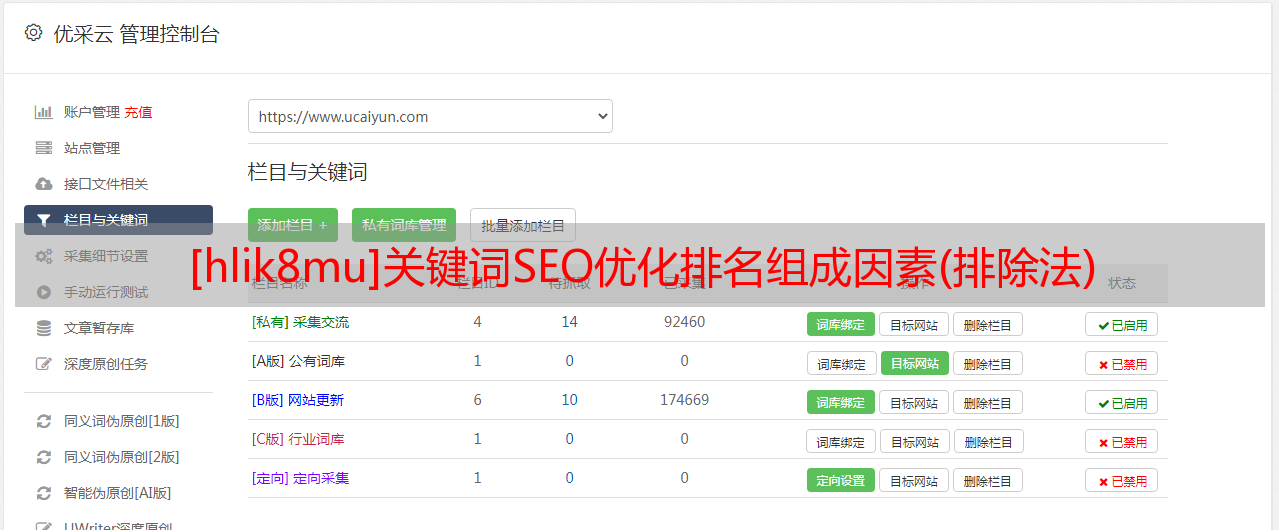The height and width of the screenshot is (530, 1279).
Task: Click the 添加栏目 + button
Action: point(293,225)
